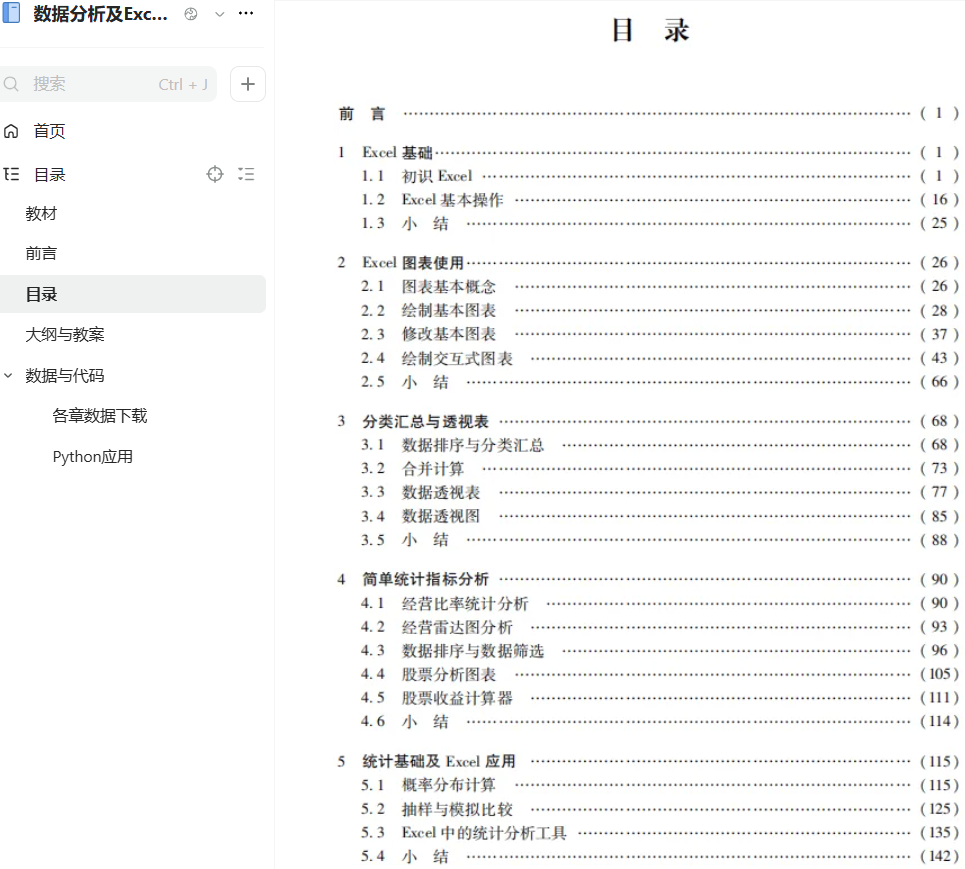Click entry '数据排序与数据筛选'
965x869 pixels.
473,651
